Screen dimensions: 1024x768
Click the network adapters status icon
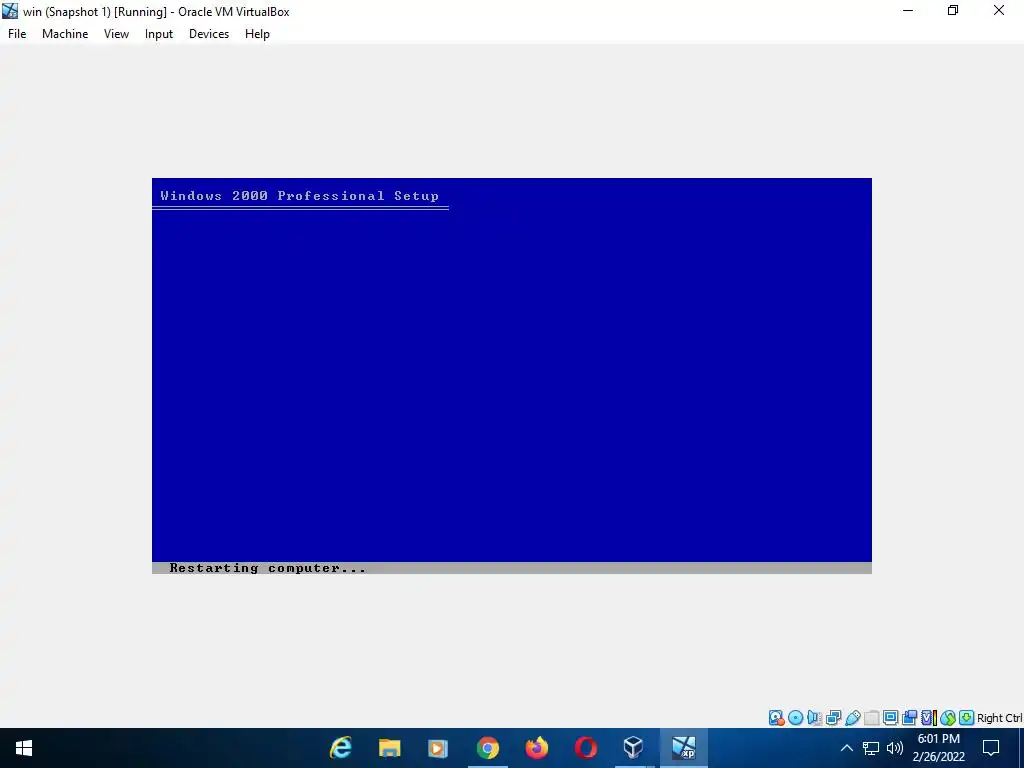coord(833,718)
